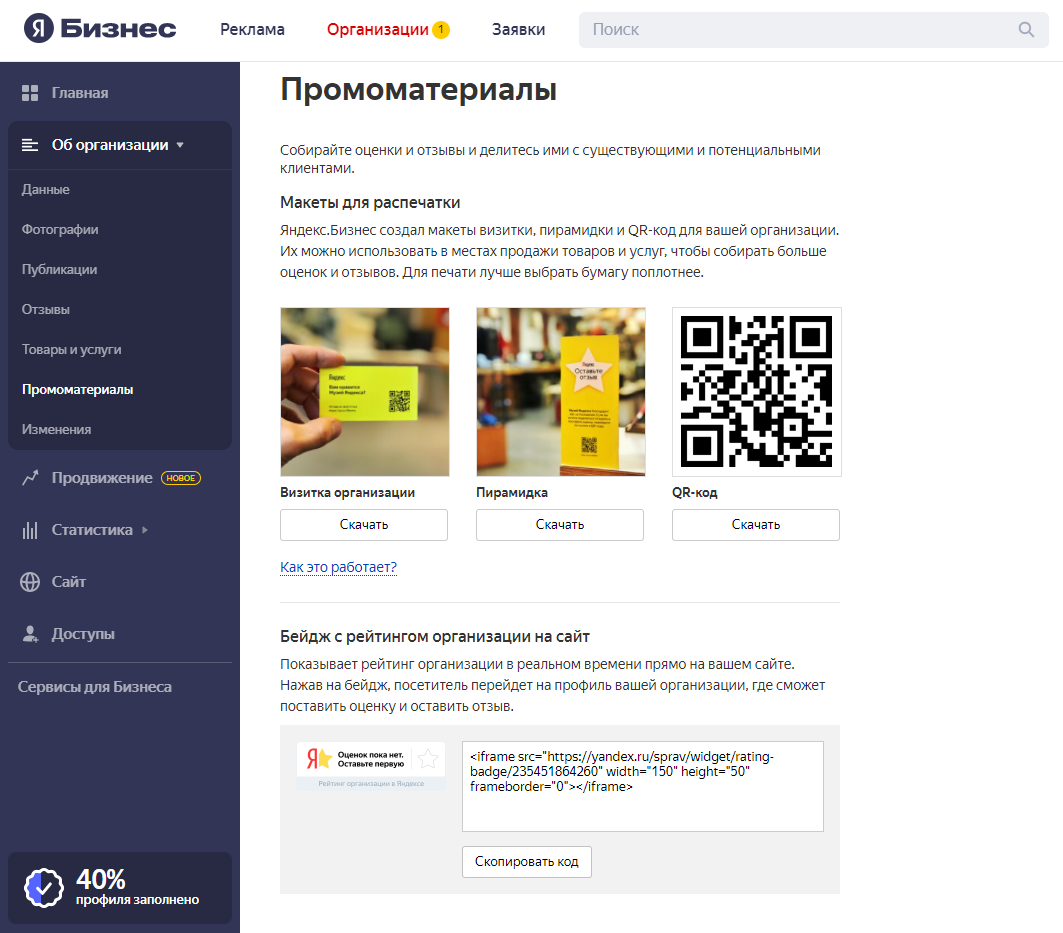The height and width of the screenshot is (933, 1063).
Task: Click the Сайт globe icon
Action: click(30, 582)
